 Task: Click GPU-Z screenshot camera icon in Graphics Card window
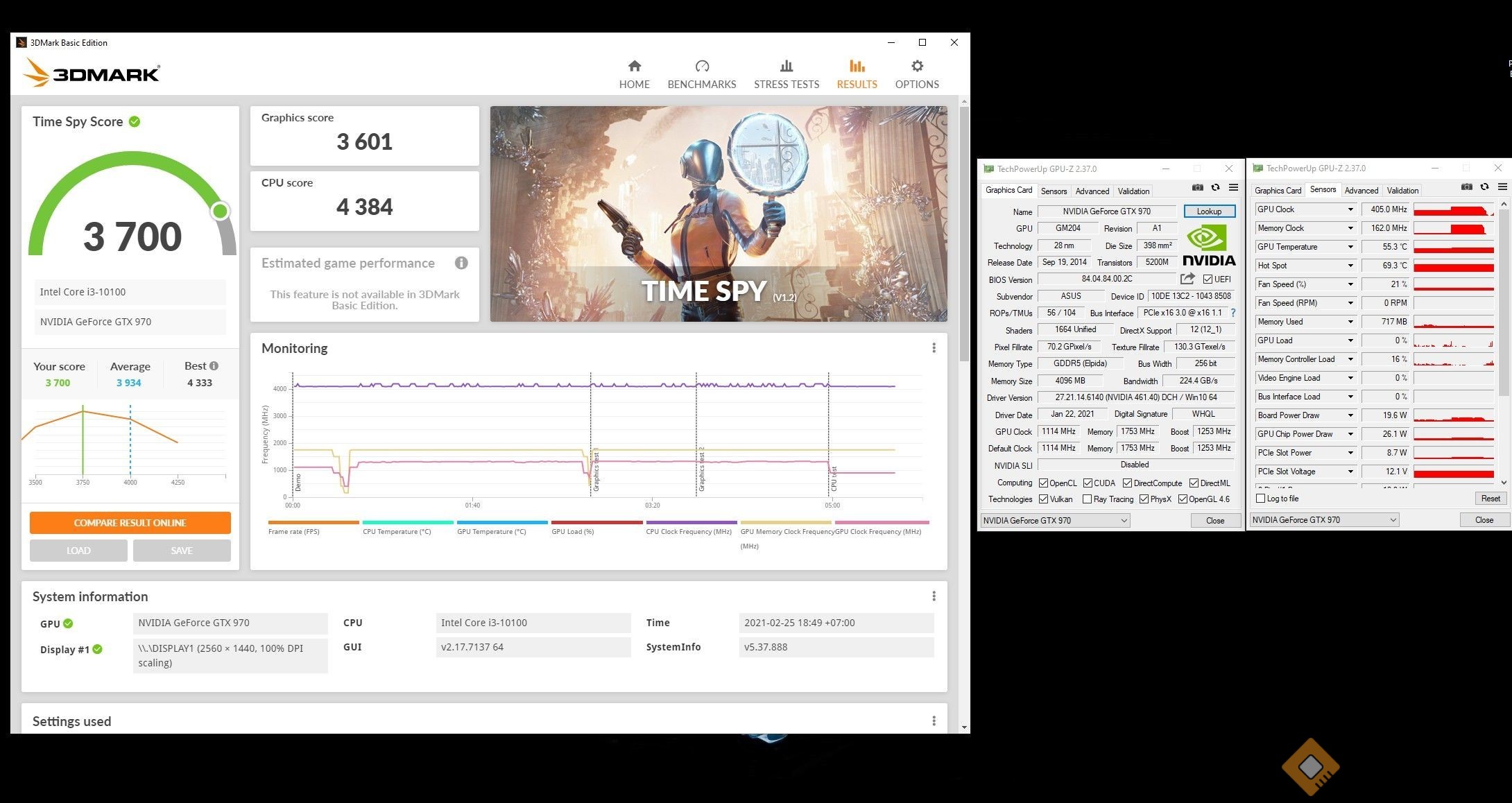click(1197, 188)
